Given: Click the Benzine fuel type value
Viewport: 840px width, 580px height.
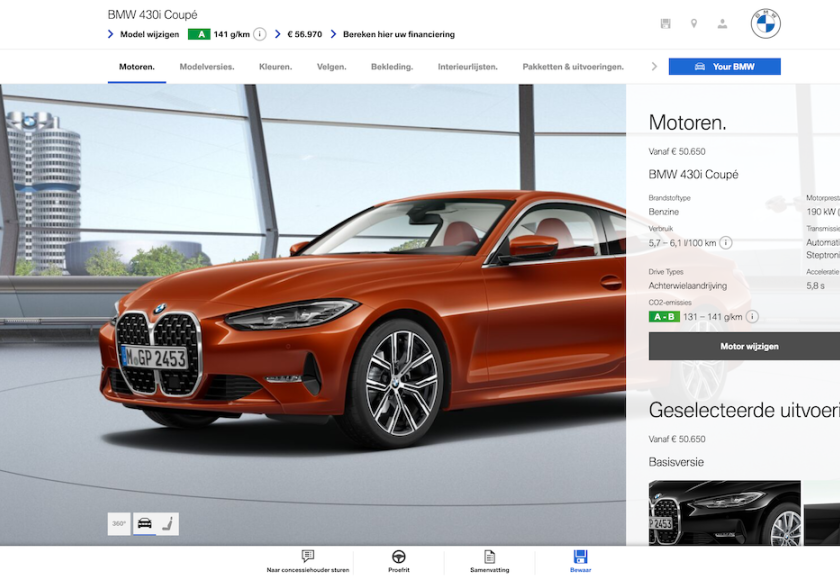Looking at the screenshot, I should click(x=663, y=212).
